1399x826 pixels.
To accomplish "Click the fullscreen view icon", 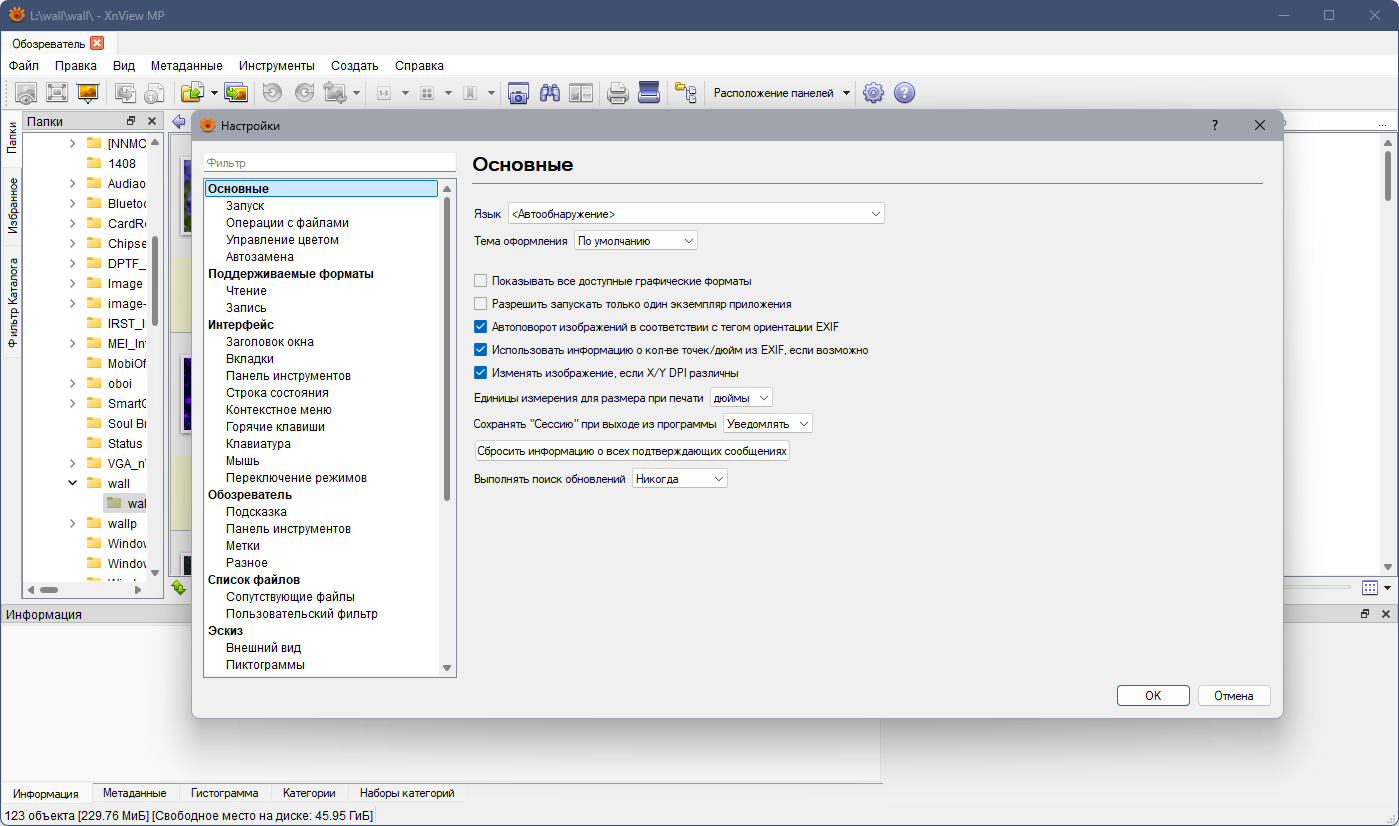I will (57, 93).
